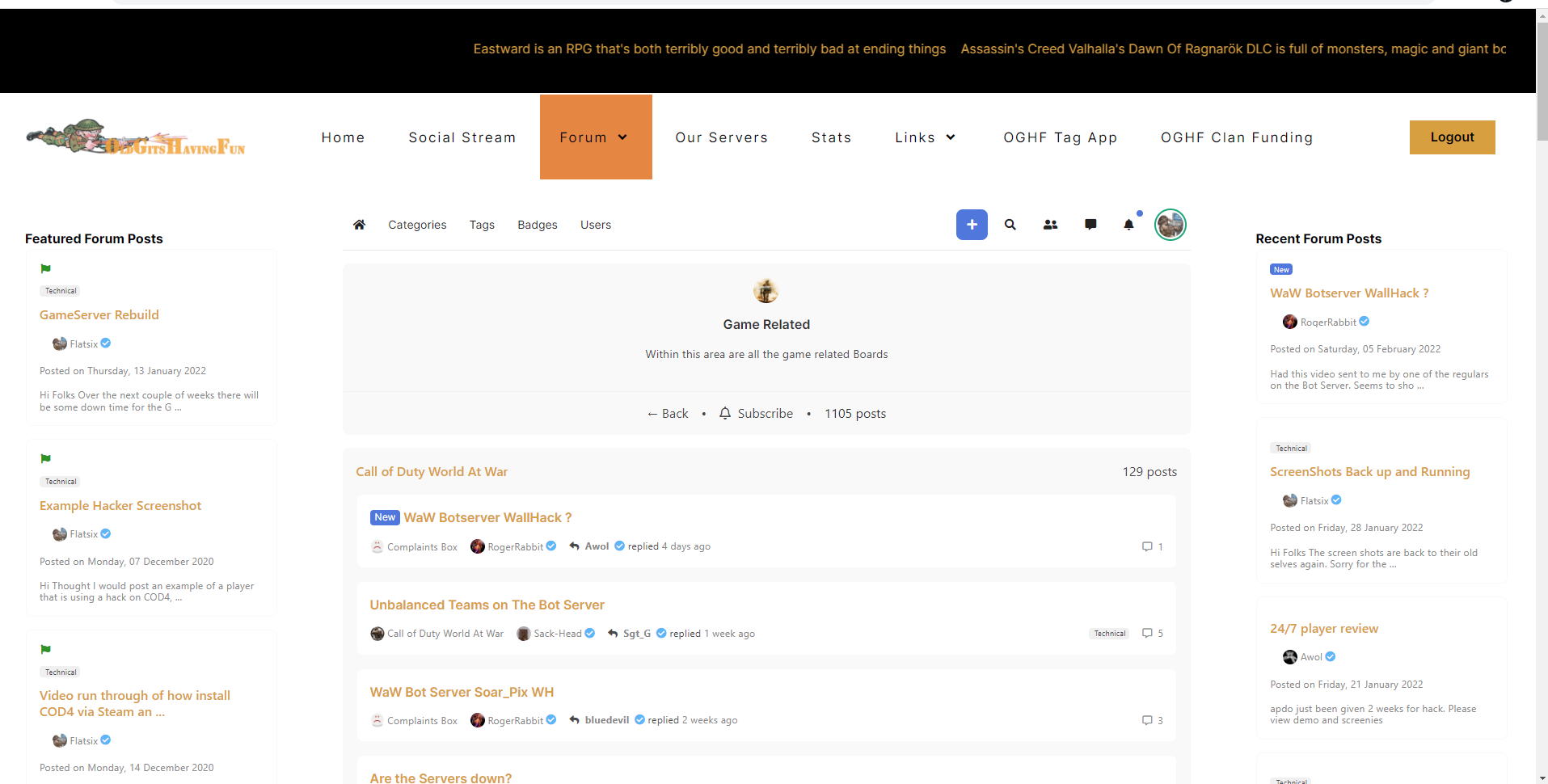Go to the Our Servers page
The height and width of the screenshot is (784, 1548).
721,137
